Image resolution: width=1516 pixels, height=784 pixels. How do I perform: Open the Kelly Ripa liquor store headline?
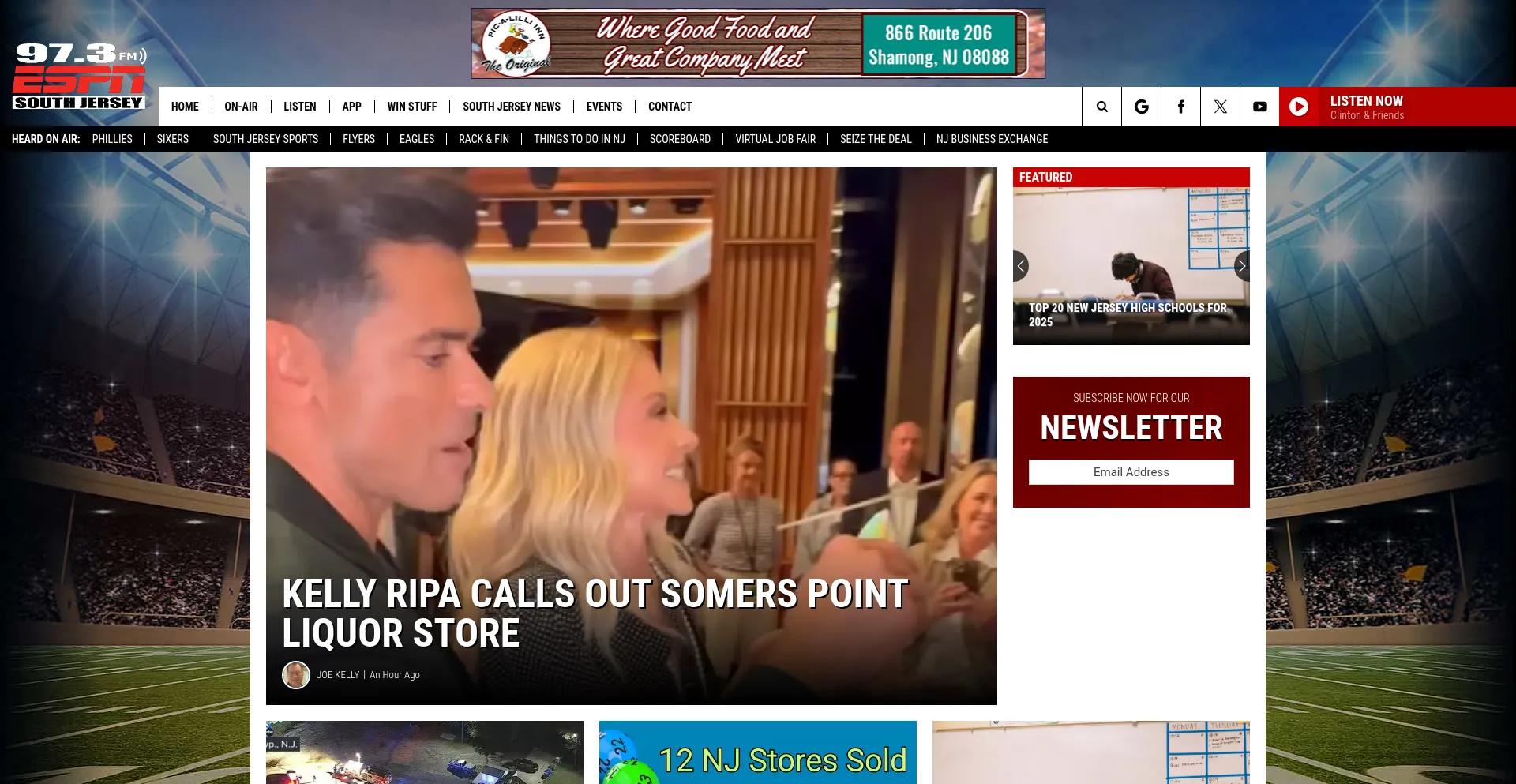(x=595, y=613)
